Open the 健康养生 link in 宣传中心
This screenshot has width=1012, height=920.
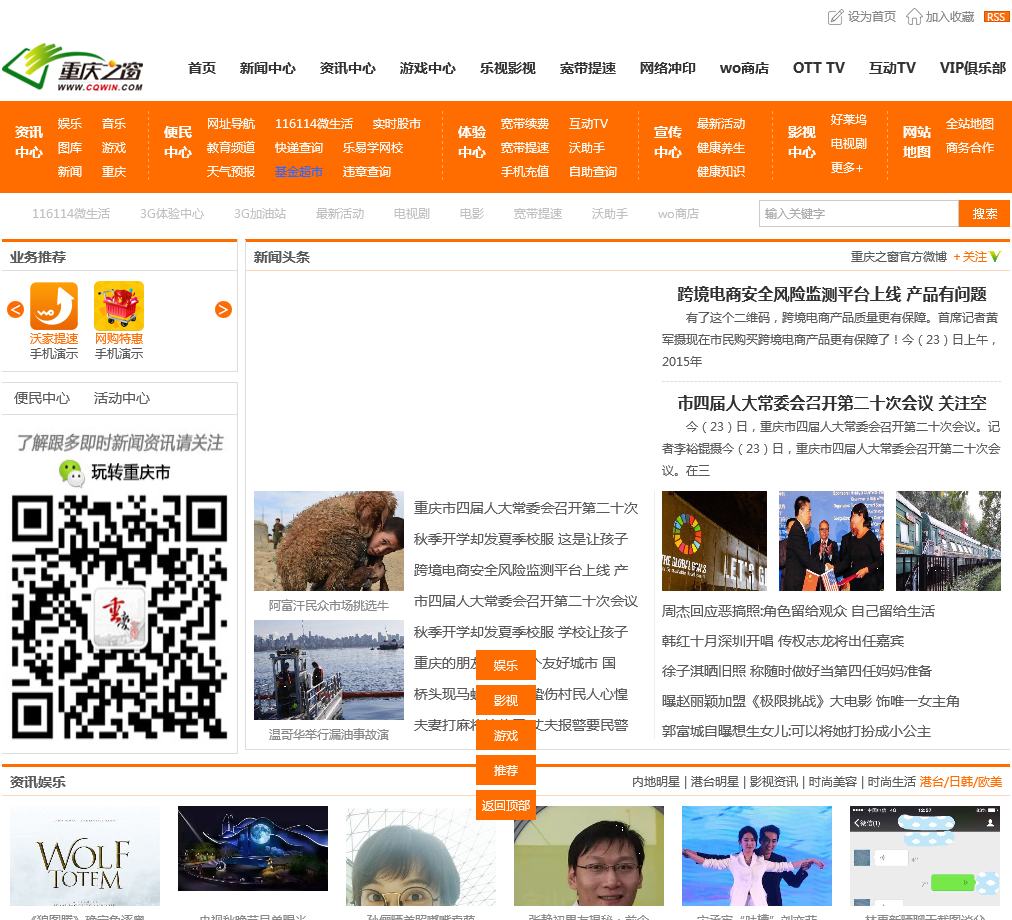point(721,148)
